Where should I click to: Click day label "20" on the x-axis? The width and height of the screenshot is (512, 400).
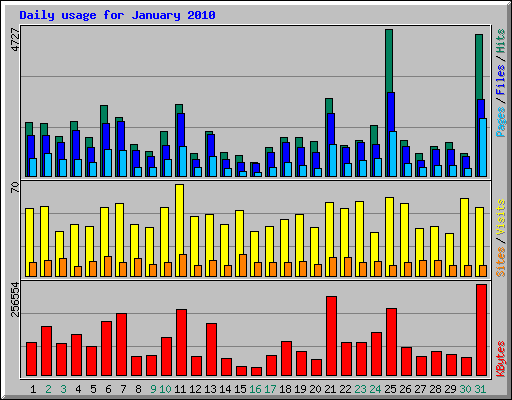pyautogui.click(x=315, y=389)
